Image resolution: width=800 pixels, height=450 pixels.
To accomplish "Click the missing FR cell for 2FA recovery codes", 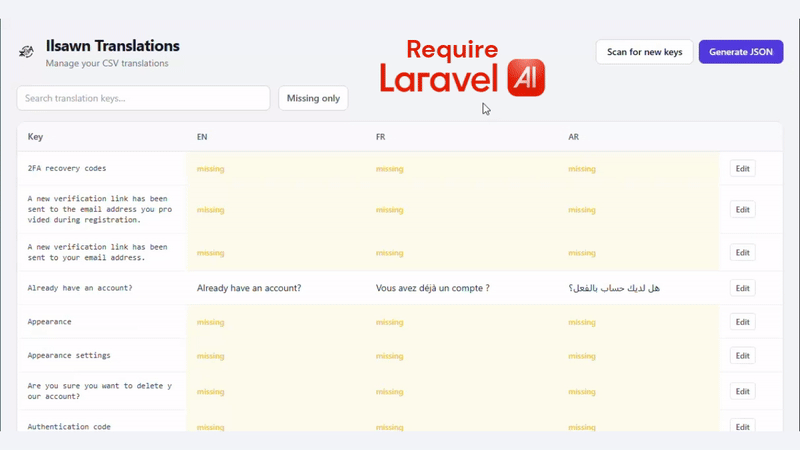I will [389, 169].
